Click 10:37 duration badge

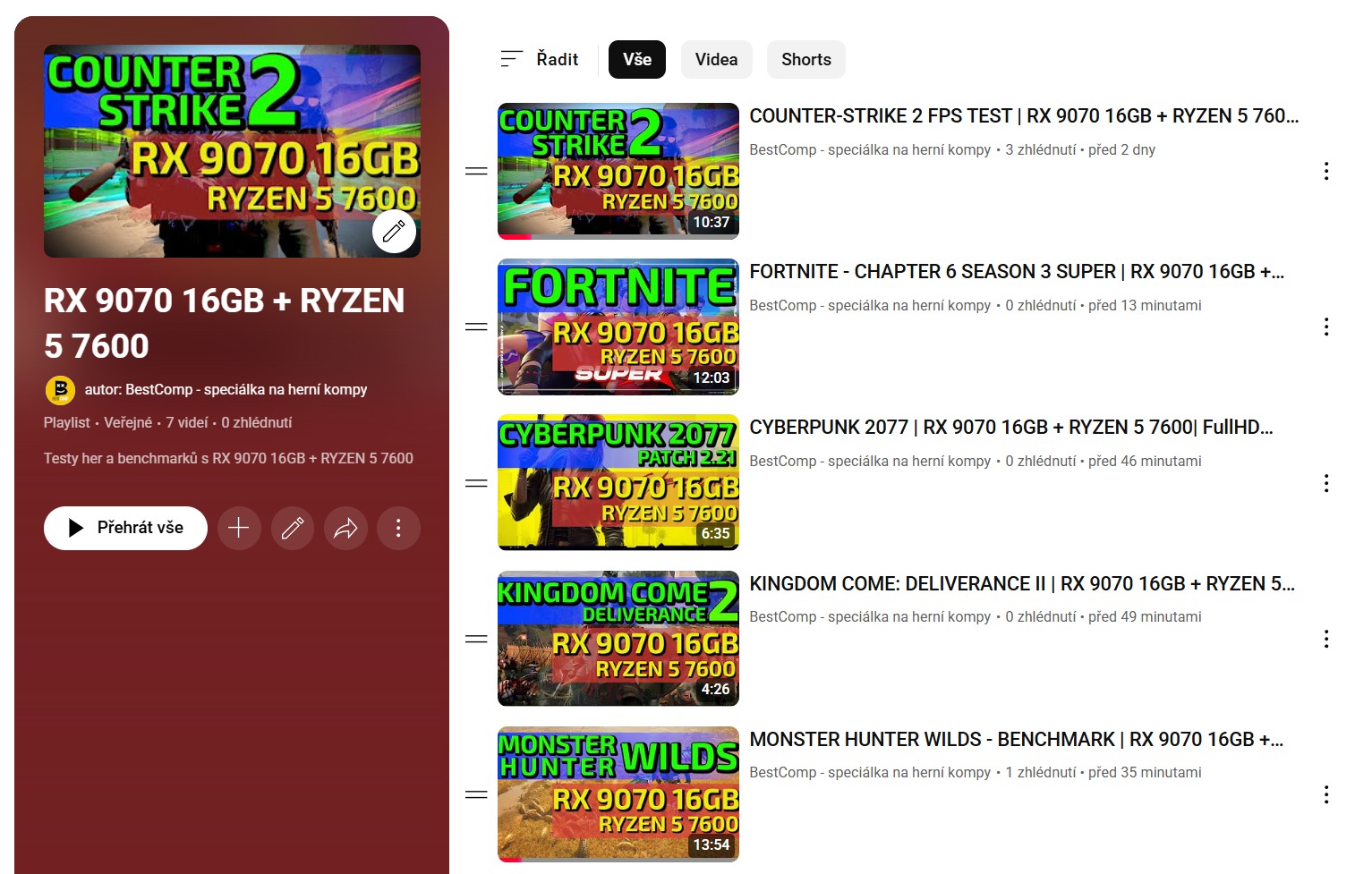click(x=712, y=222)
